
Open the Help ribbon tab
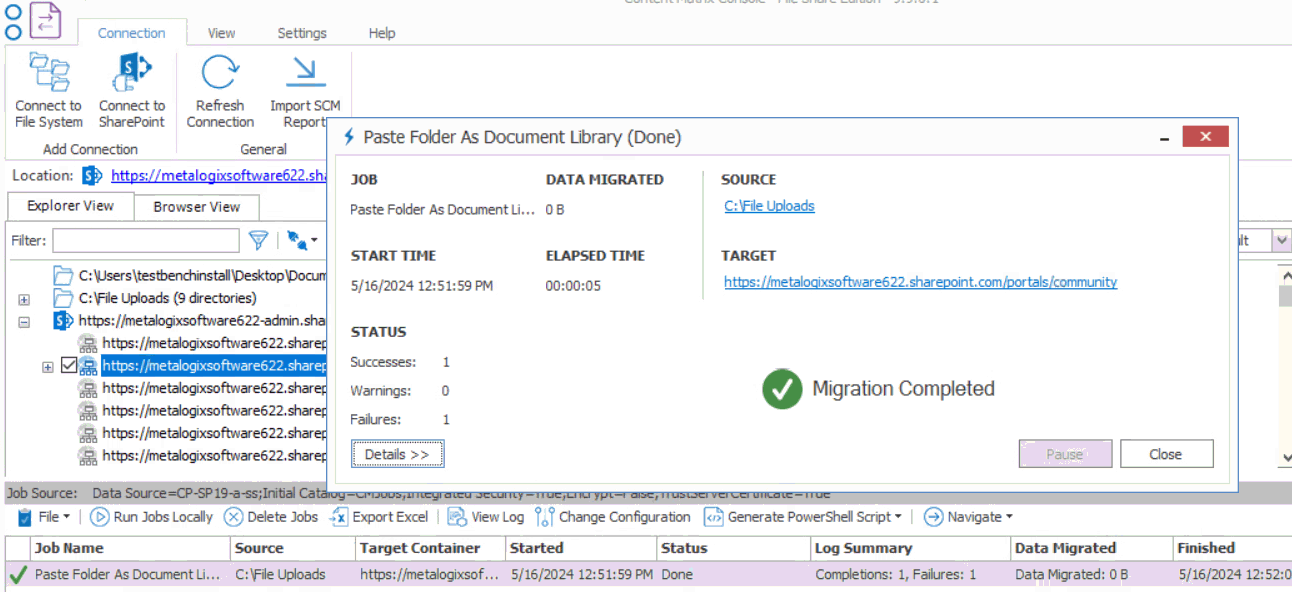[382, 33]
